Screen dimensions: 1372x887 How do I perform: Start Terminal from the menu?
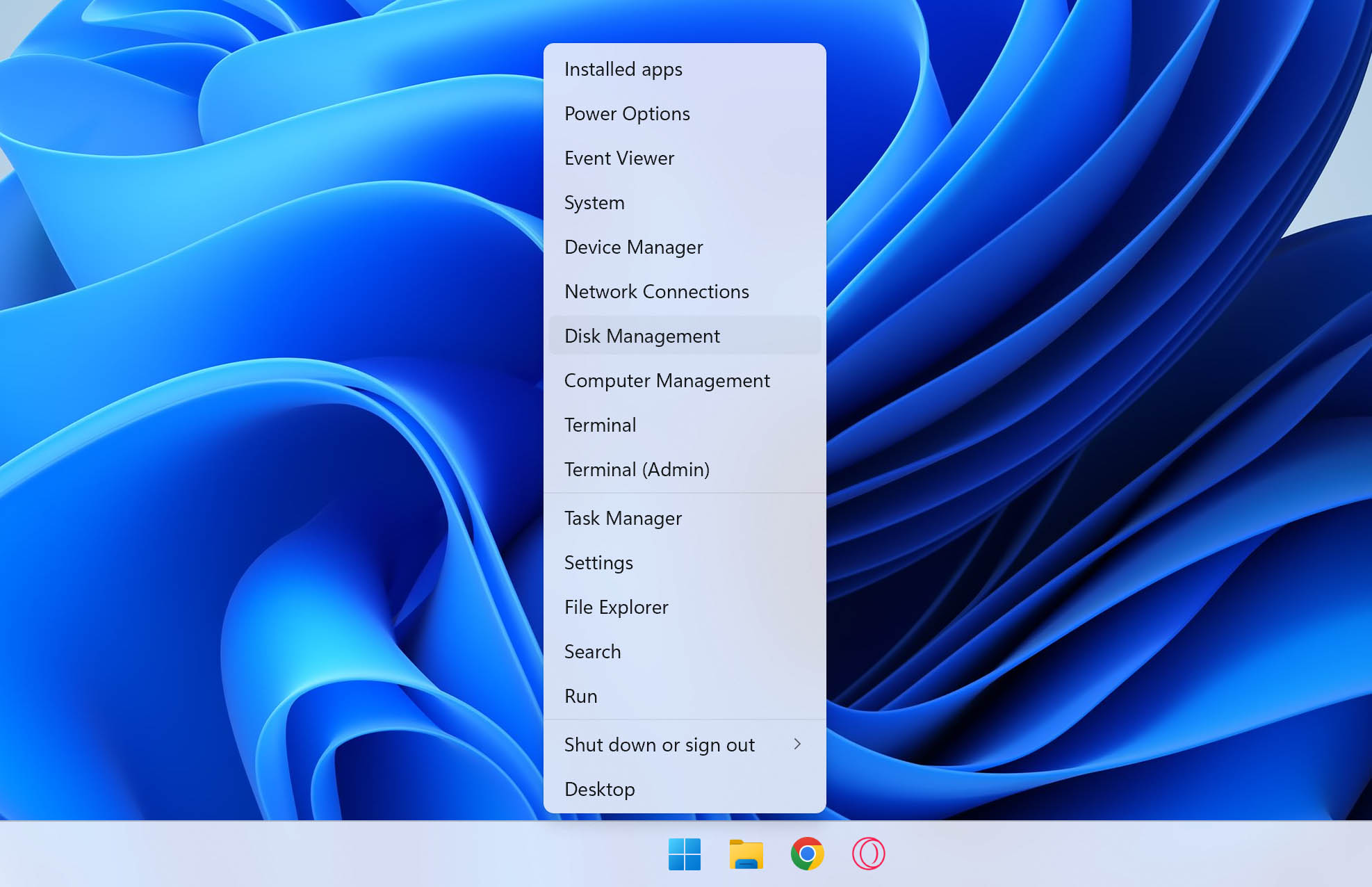(600, 425)
